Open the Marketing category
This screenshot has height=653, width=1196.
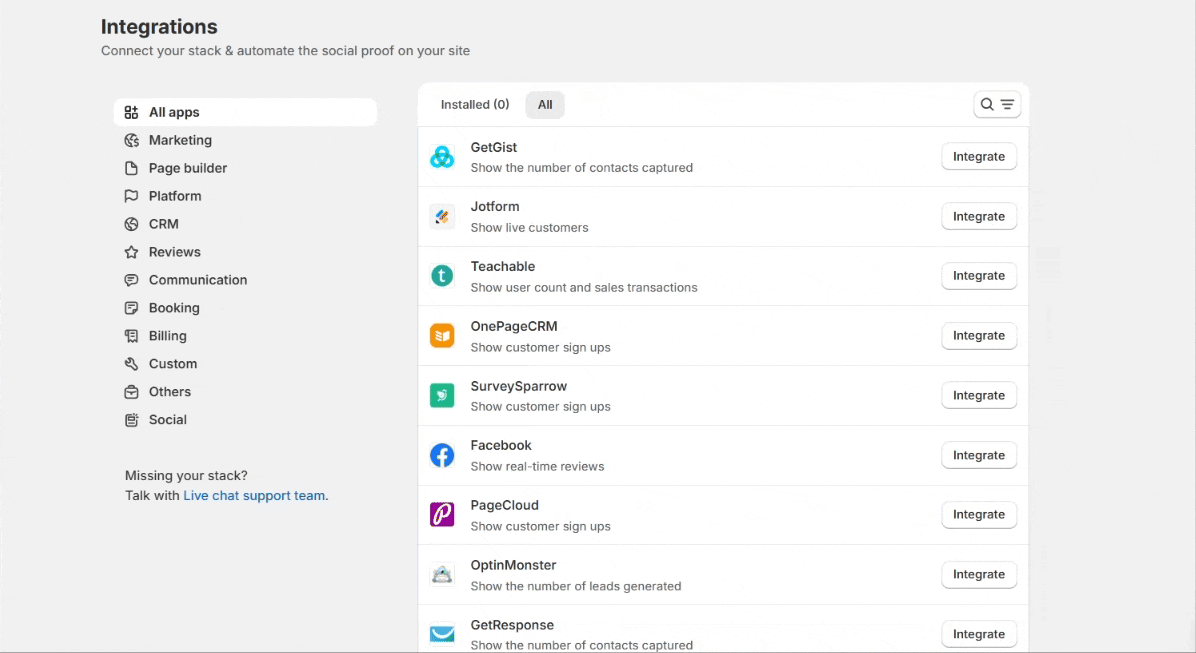coord(180,140)
